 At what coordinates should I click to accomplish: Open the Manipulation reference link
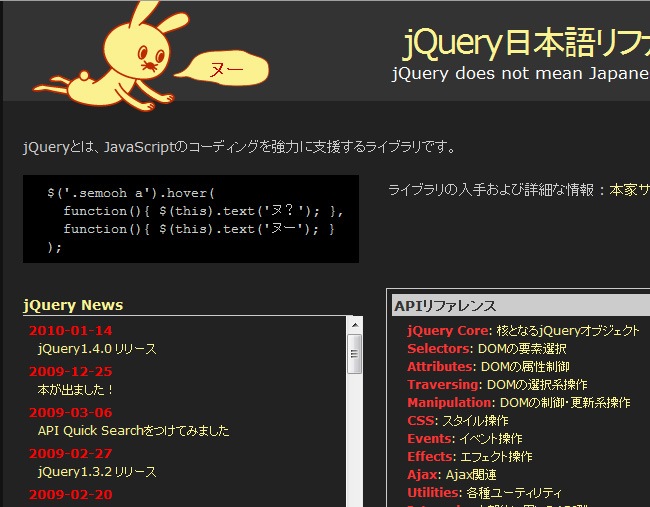tap(451, 403)
